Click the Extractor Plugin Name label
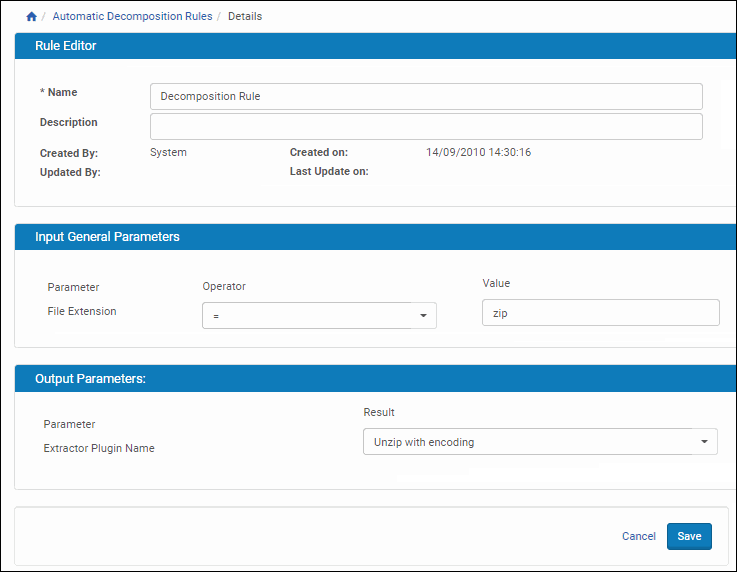 [99, 449]
